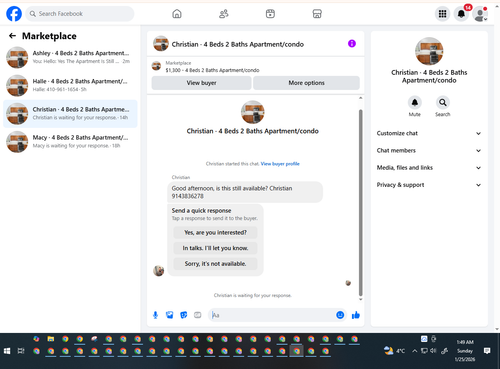Open the Notifications bell
The height and width of the screenshot is (369, 500).
tap(461, 14)
